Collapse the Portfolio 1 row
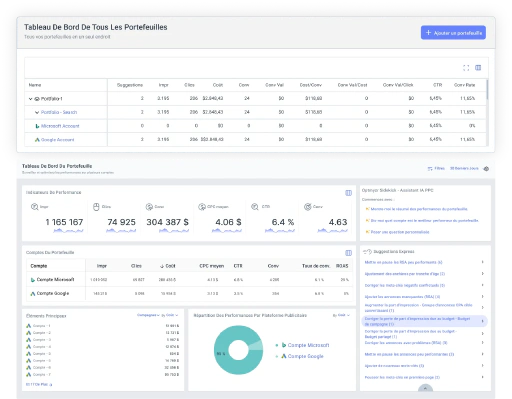The width and height of the screenshot is (512, 399). pos(30,99)
